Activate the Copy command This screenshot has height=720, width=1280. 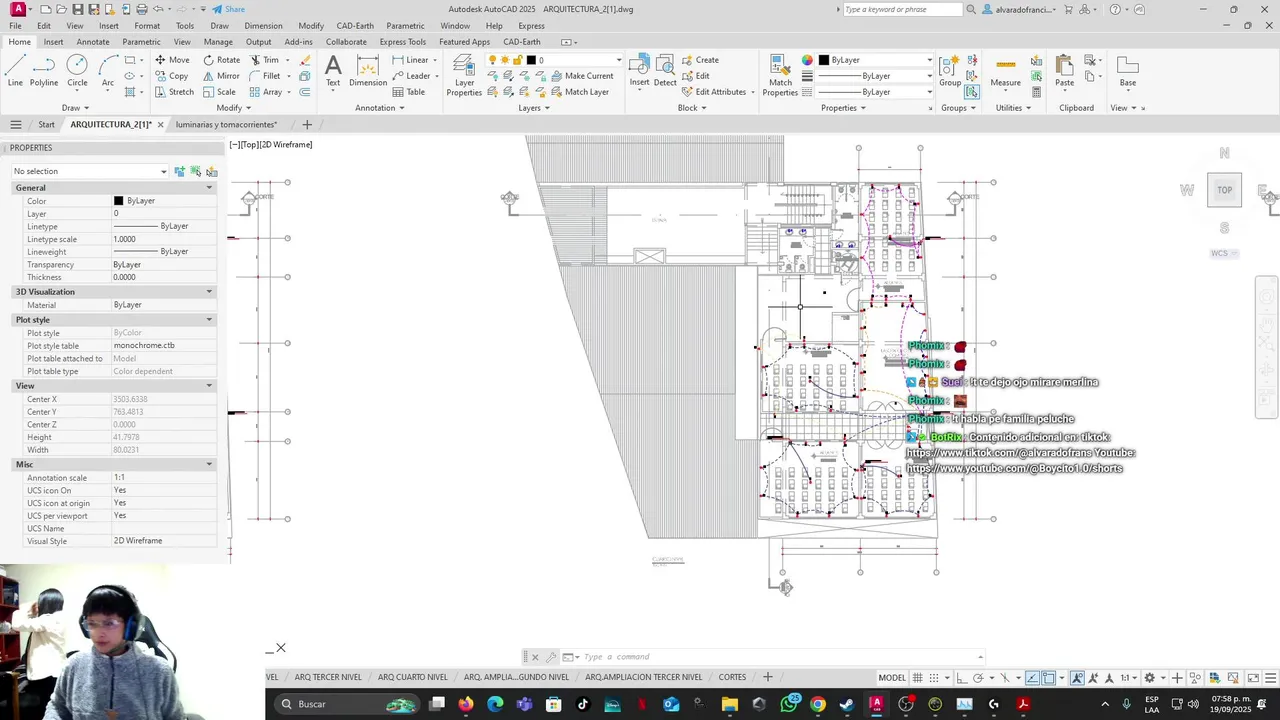[171, 76]
